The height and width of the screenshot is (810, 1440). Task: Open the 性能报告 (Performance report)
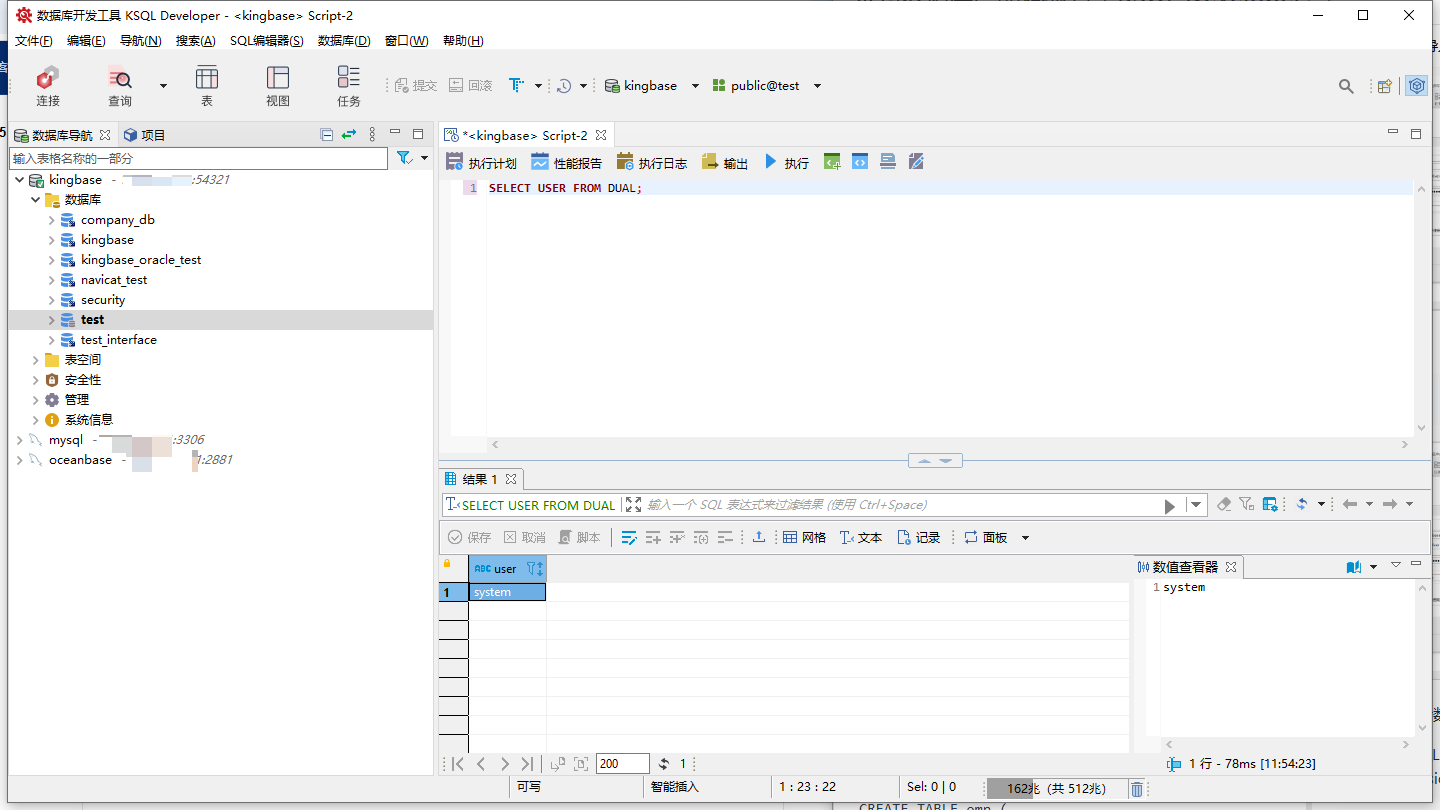566,162
